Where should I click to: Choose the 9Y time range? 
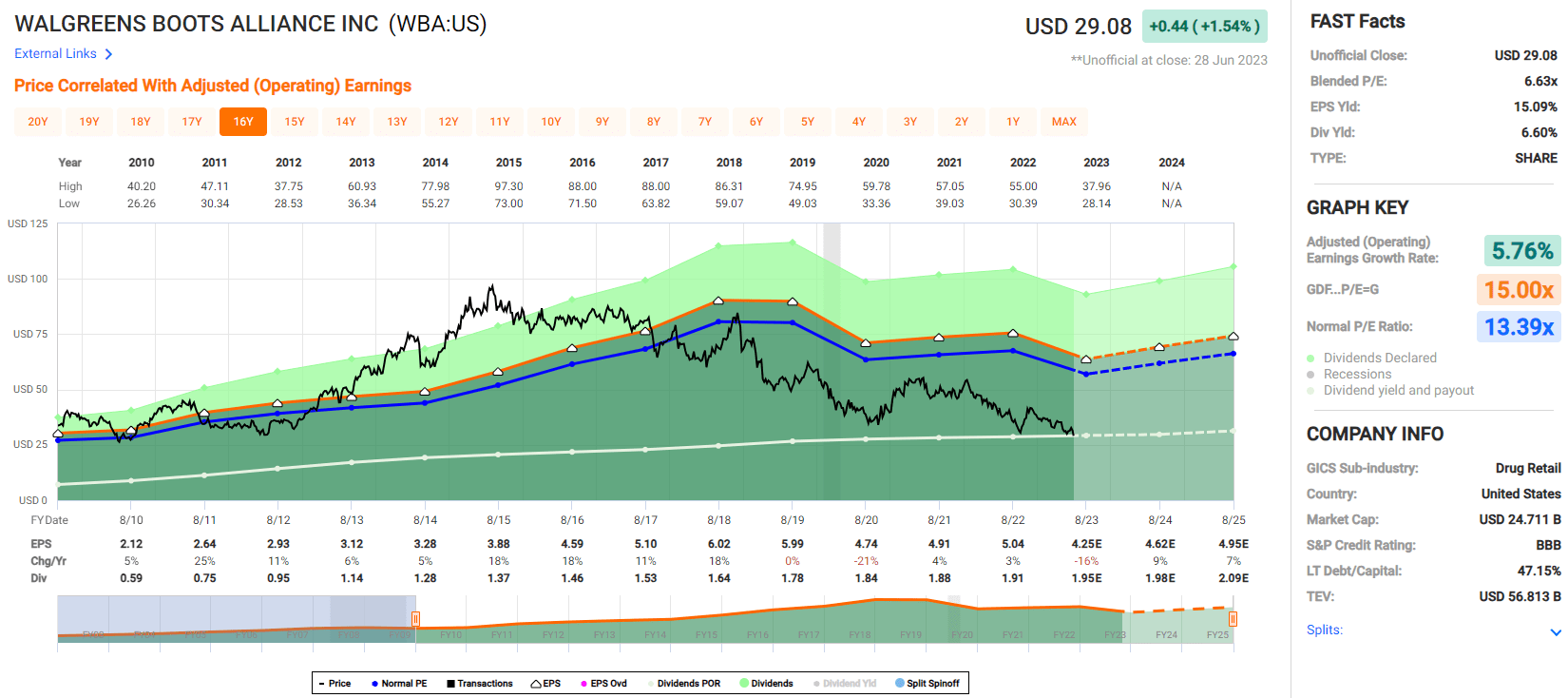[602, 122]
